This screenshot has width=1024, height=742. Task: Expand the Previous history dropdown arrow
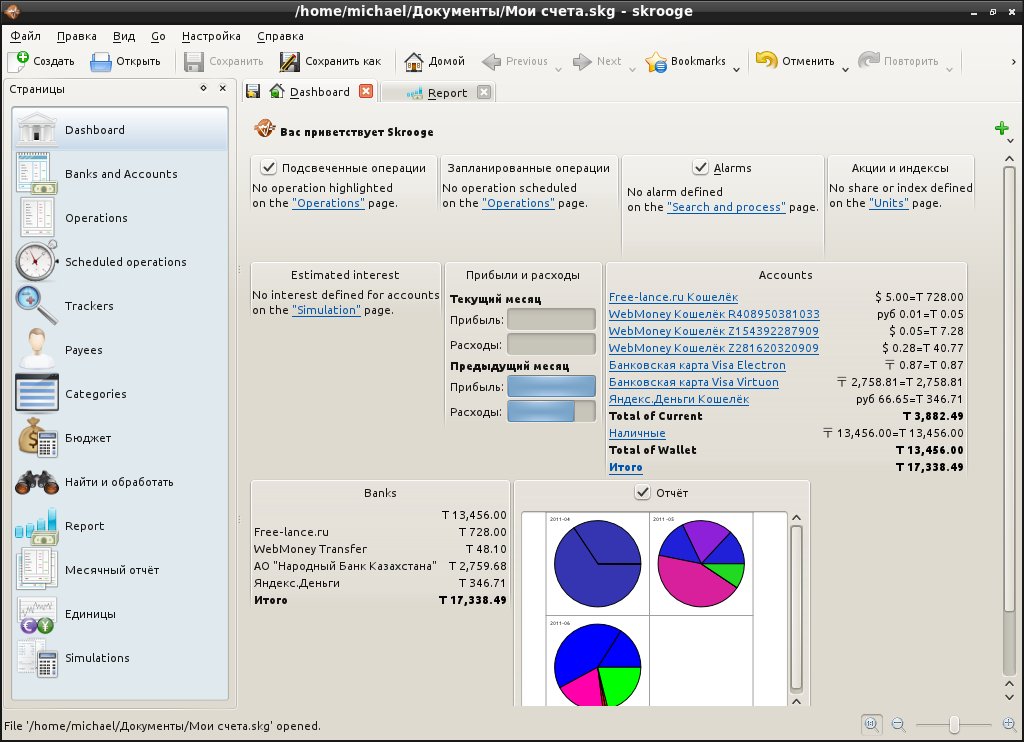[558, 69]
